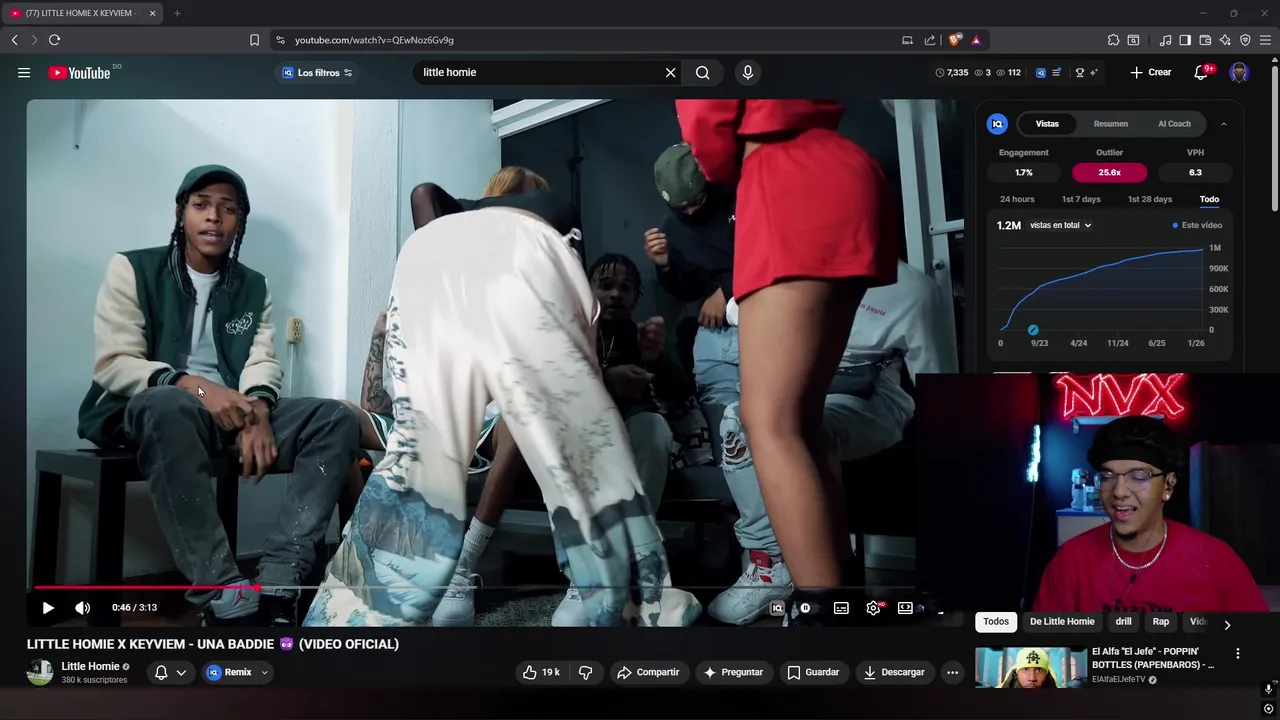
Task: Open the Los filtros button
Action: [317, 72]
